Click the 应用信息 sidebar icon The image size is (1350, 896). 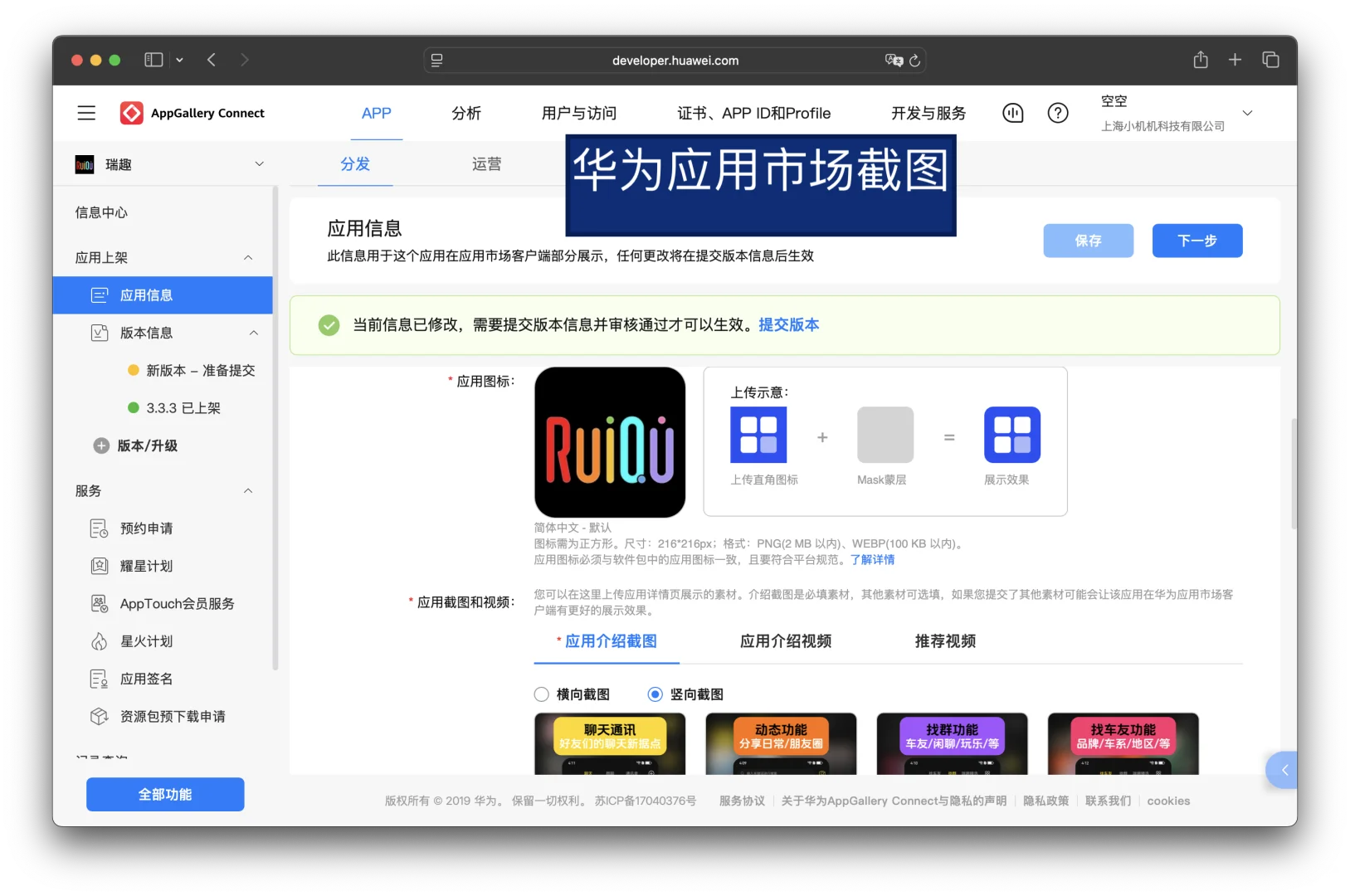click(100, 295)
